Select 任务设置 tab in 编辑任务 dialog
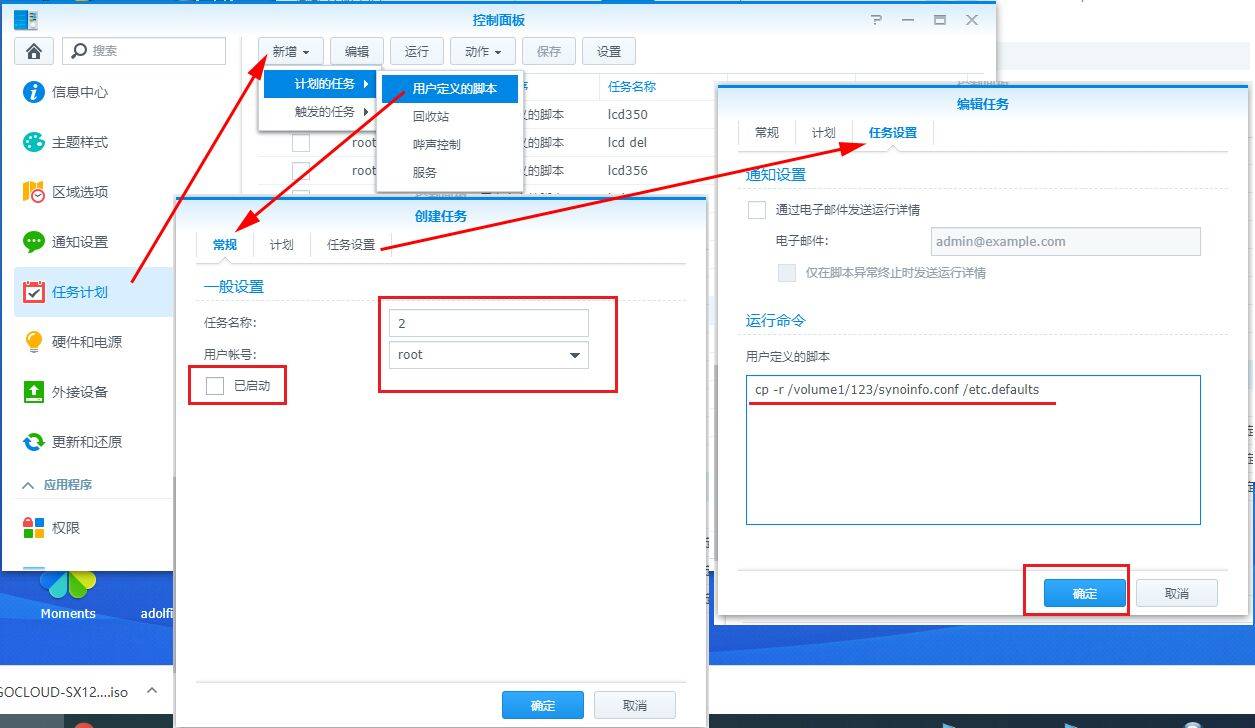This screenshot has width=1255, height=728. click(x=893, y=132)
